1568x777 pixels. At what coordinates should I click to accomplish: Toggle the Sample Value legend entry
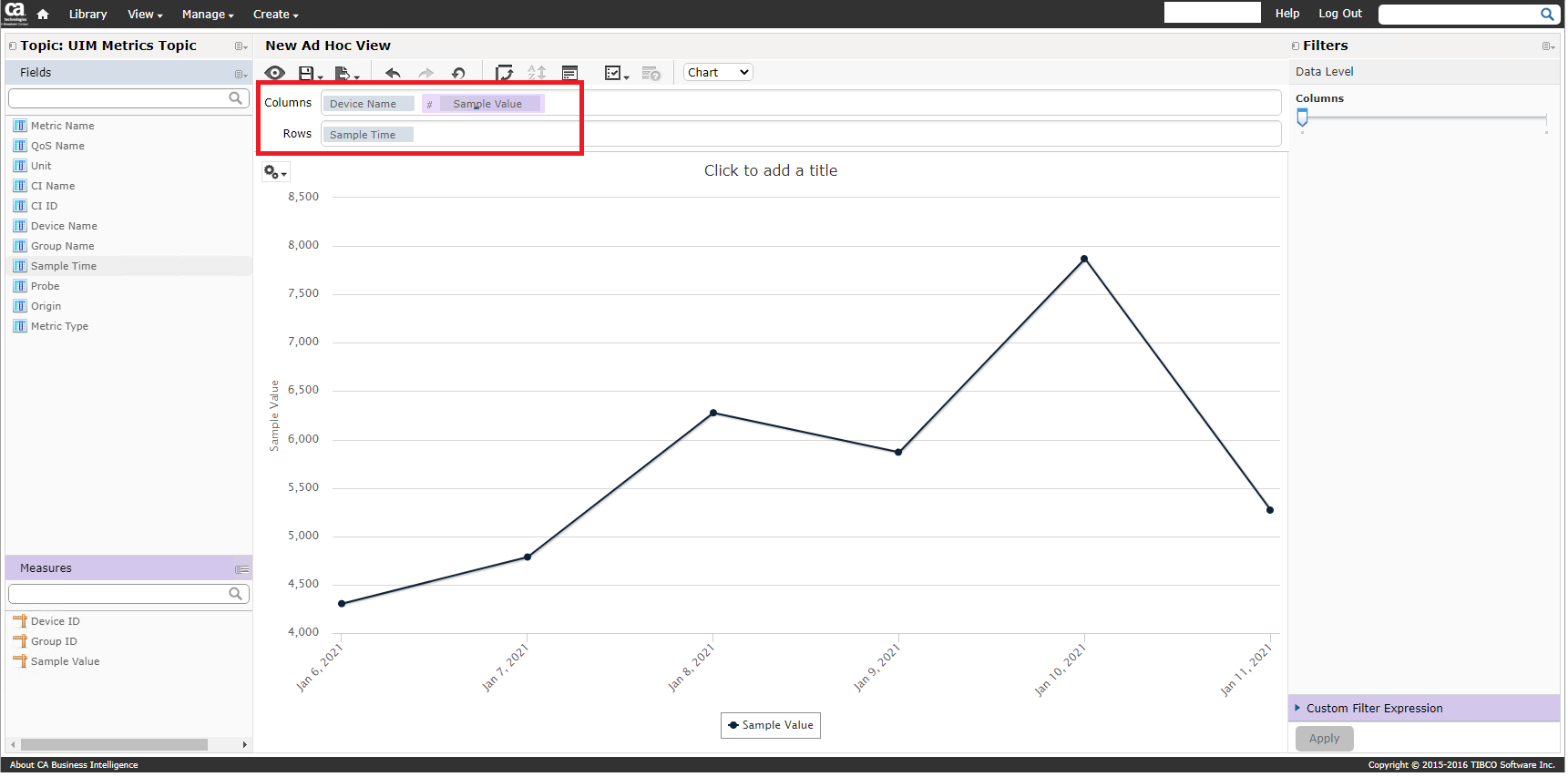point(771,725)
